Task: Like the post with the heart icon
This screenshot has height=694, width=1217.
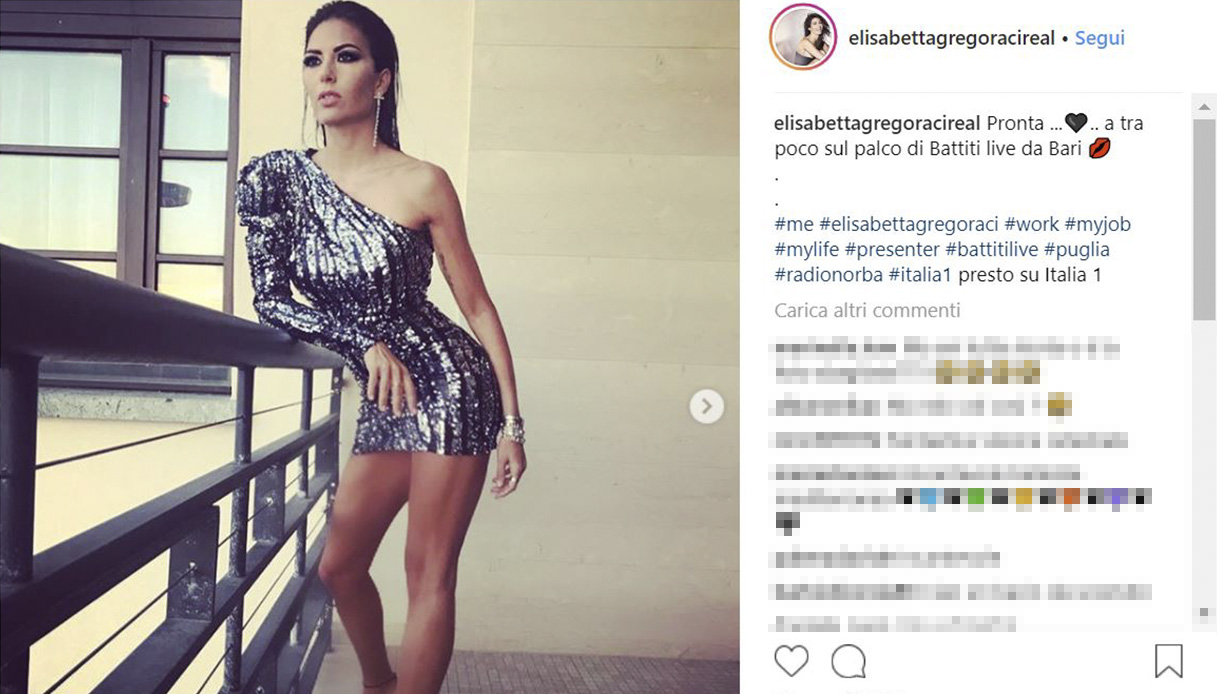Action: (792, 661)
